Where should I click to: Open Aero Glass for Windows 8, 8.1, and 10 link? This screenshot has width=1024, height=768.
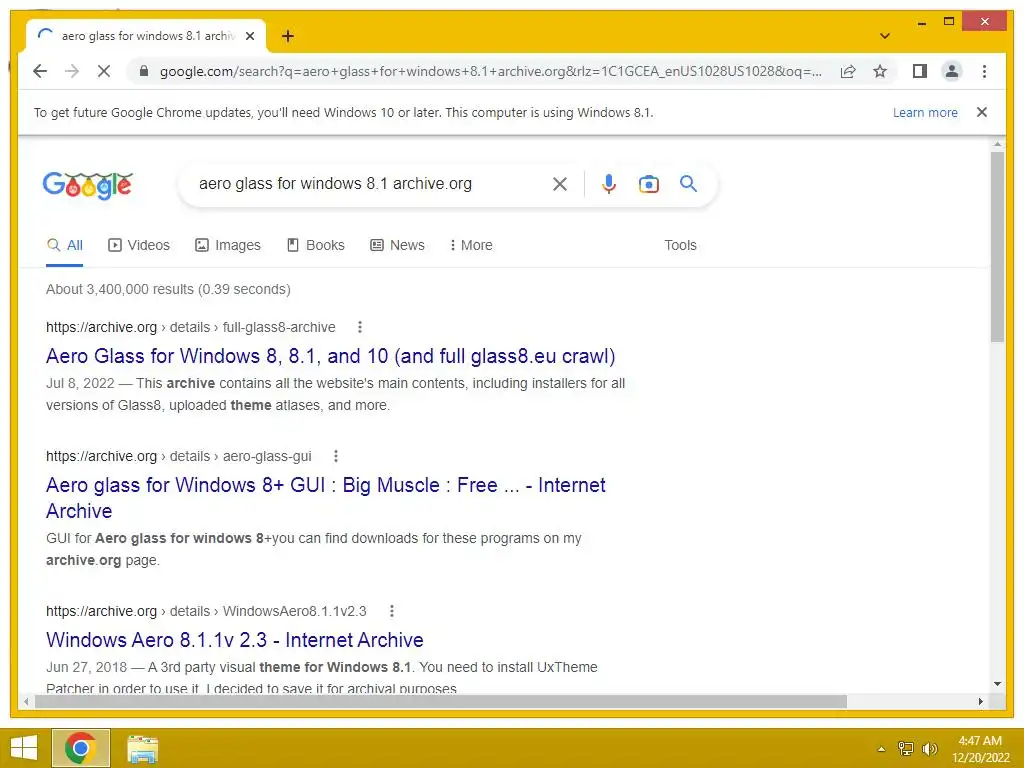click(x=330, y=356)
